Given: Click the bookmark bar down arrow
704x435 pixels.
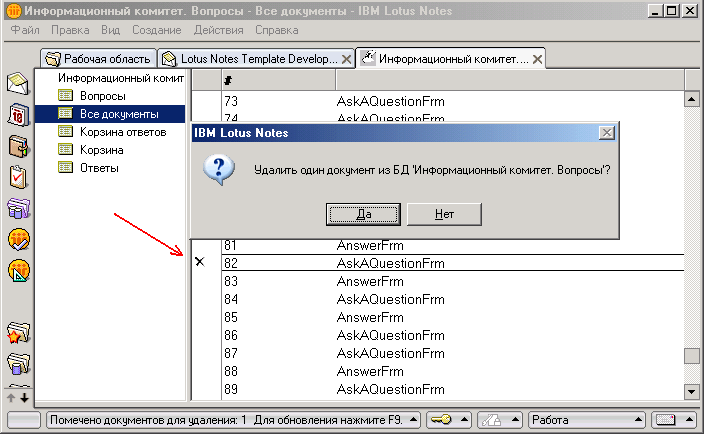Looking at the screenshot, I should [25, 398].
